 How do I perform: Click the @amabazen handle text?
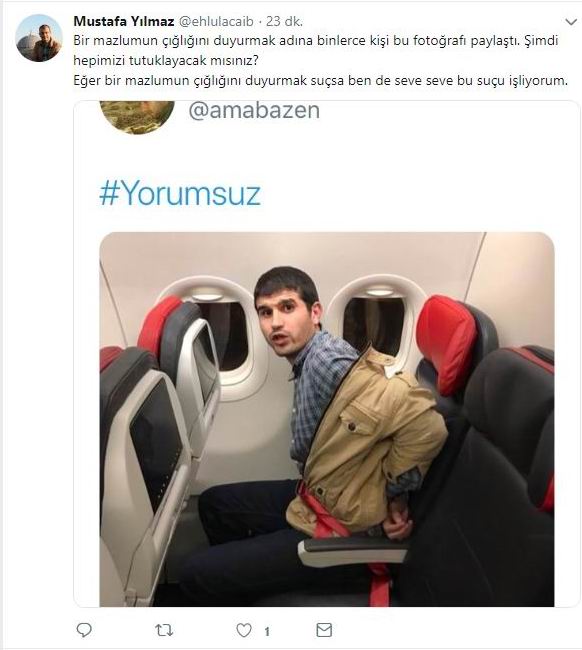pyautogui.click(x=254, y=111)
